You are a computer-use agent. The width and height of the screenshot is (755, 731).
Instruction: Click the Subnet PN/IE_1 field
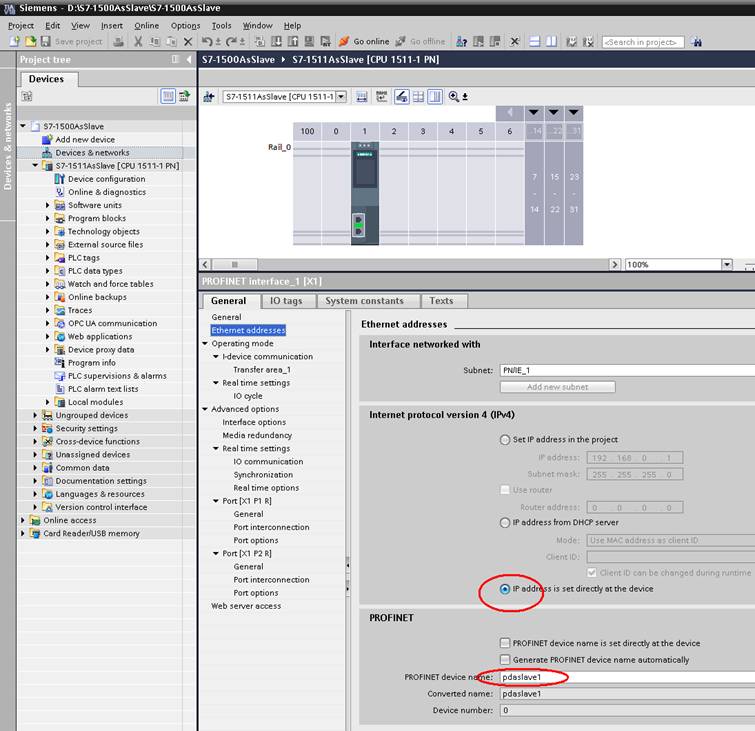627,370
